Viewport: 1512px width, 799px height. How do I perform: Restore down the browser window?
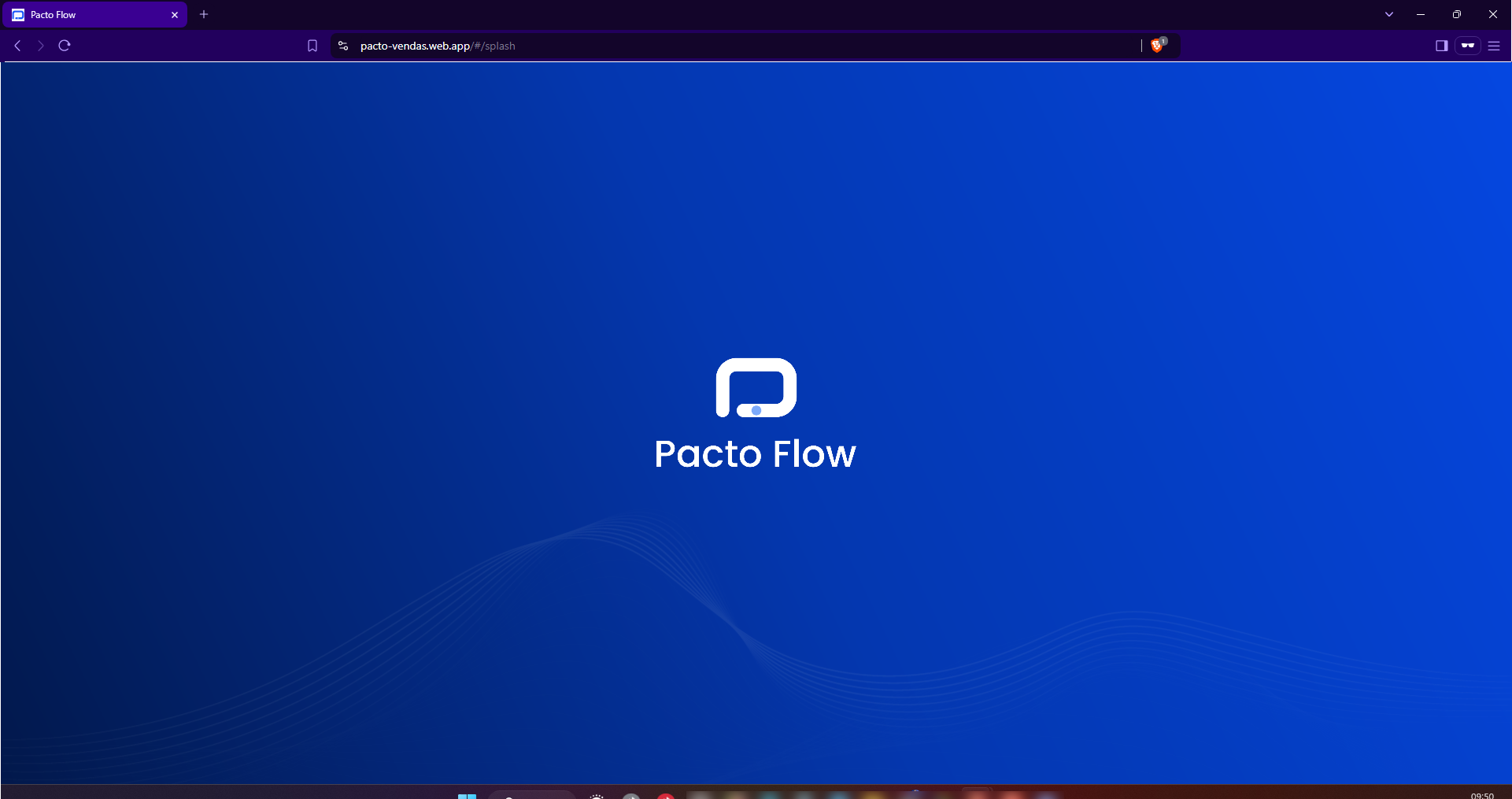tap(1457, 14)
